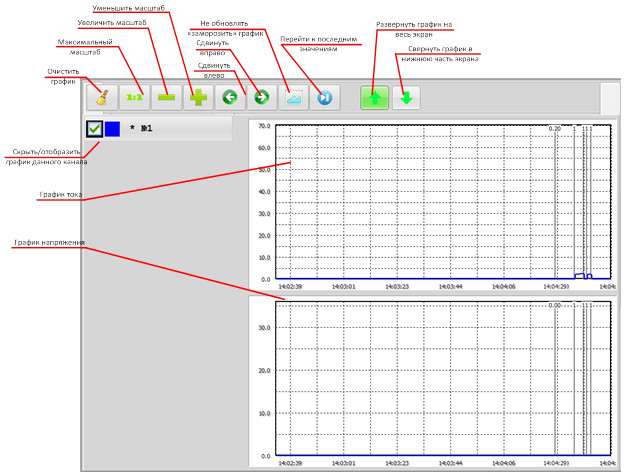
Task: Expand the graph to full screen with up arrow
Action: [375, 97]
